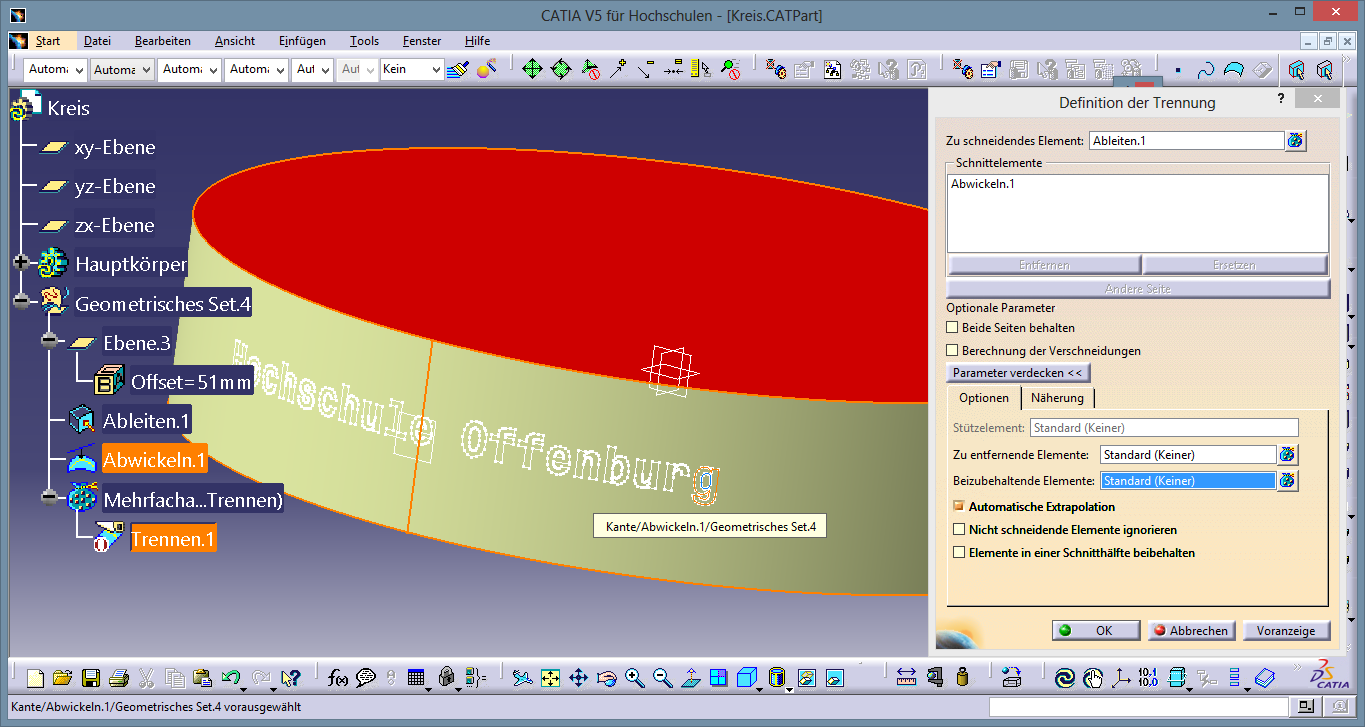Image resolution: width=1365 pixels, height=727 pixels.
Task: Open the Formula f(x) tool
Action: 337,678
